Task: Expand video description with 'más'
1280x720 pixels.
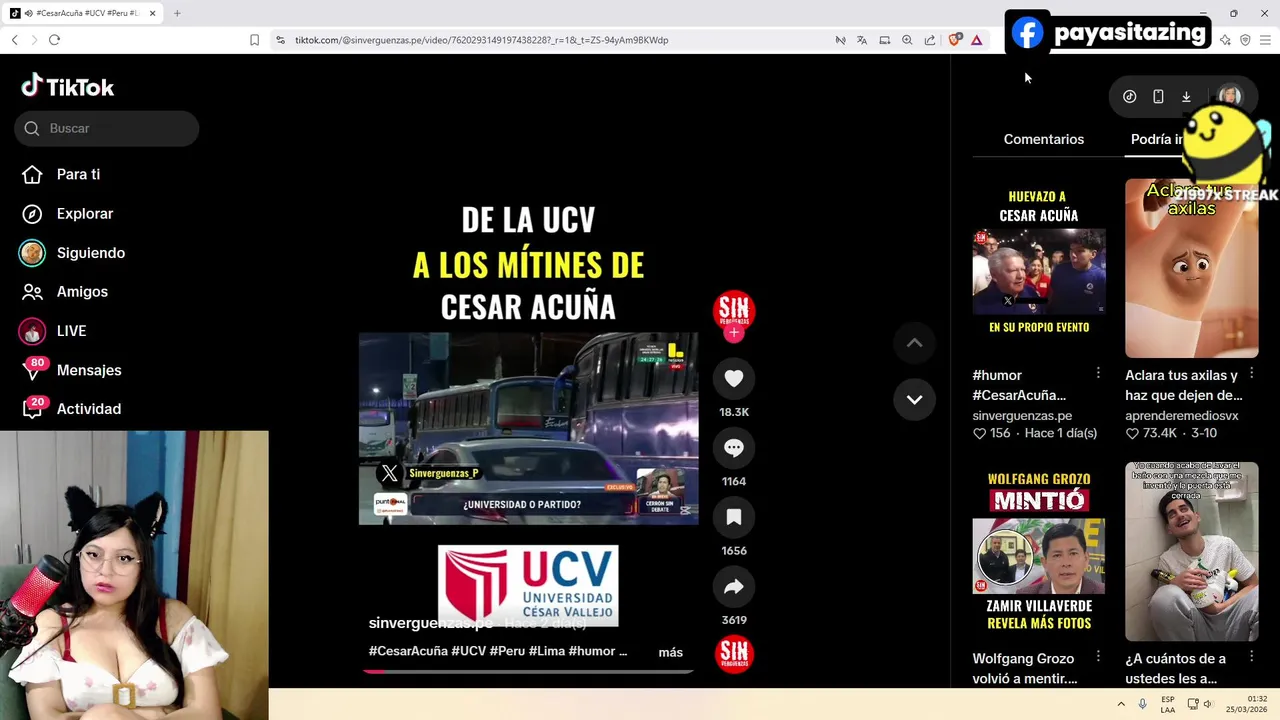Action: (x=671, y=652)
